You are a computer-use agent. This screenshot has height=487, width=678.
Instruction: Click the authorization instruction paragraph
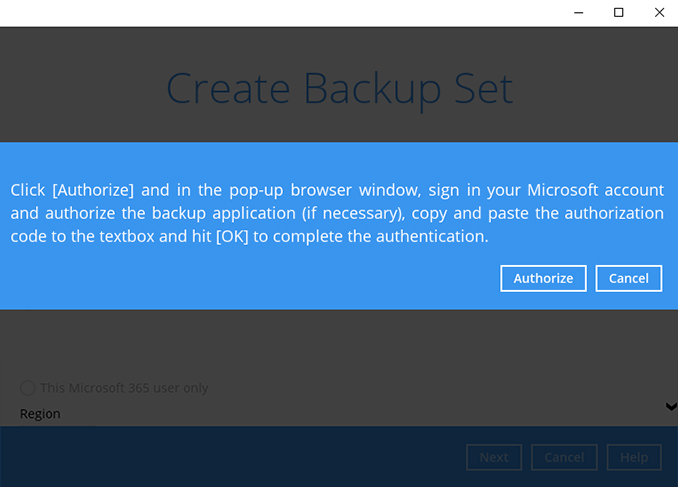pyautogui.click(x=337, y=213)
